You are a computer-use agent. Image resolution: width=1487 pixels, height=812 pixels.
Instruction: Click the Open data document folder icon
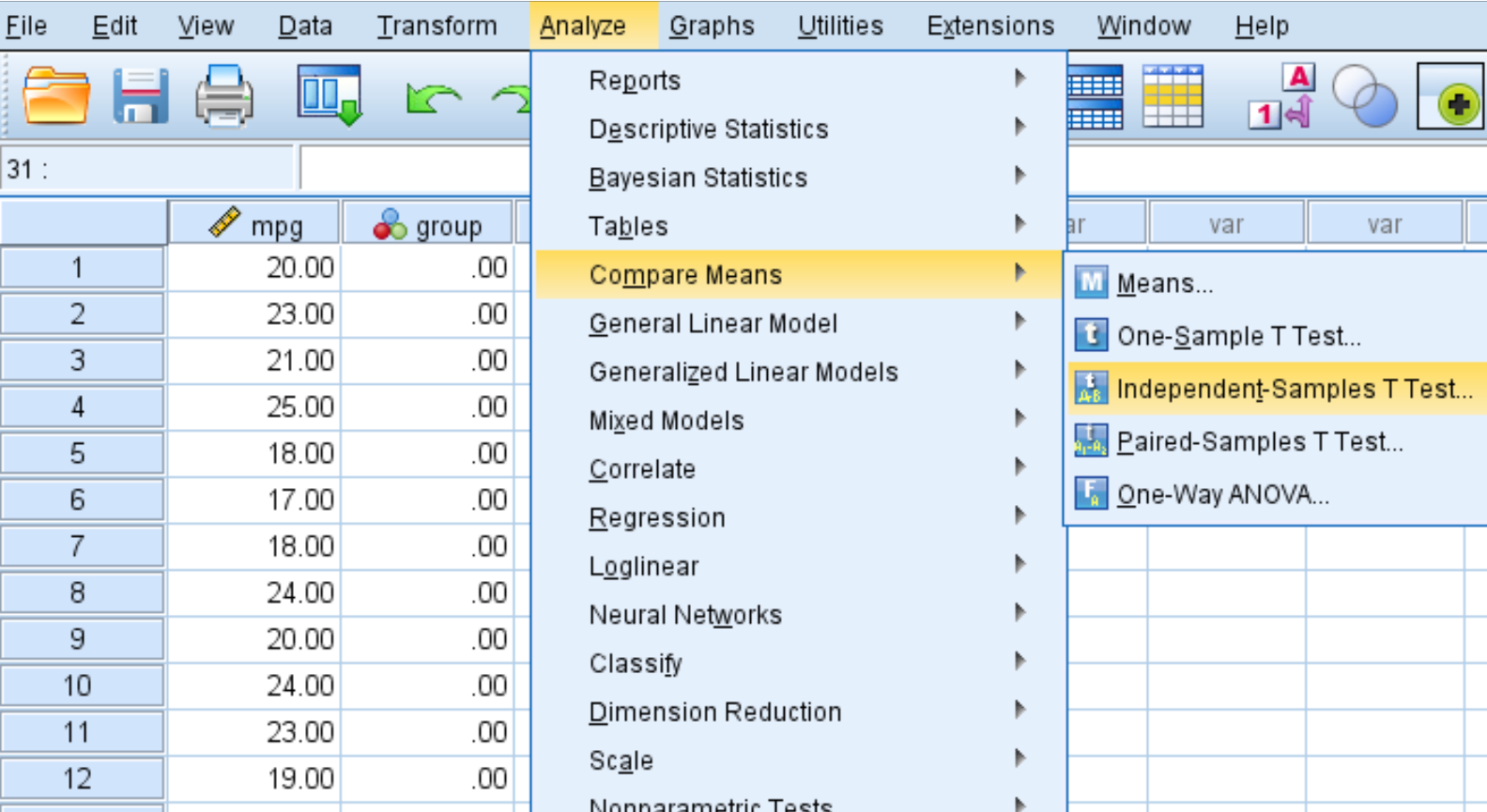coord(55,96)
